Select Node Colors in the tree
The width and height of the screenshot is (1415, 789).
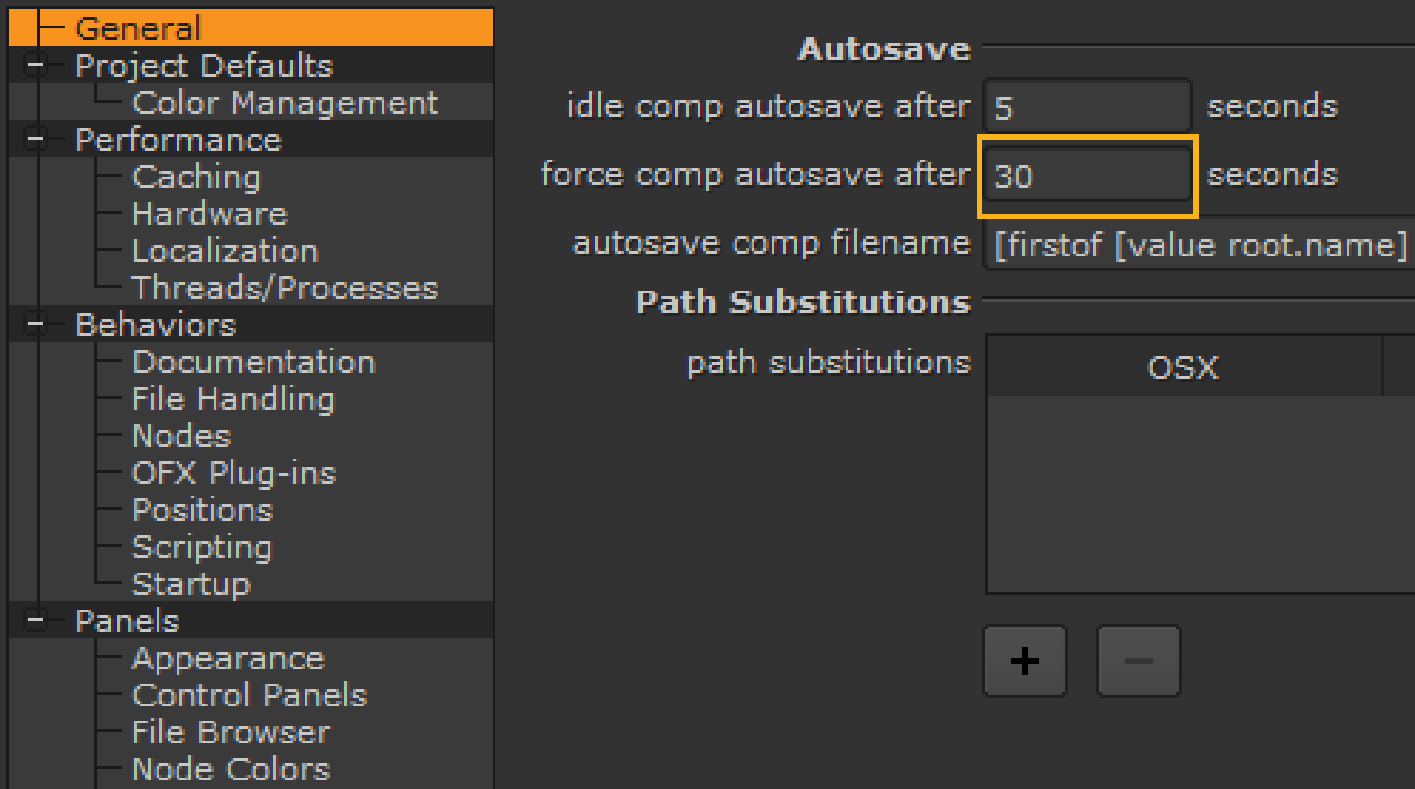(231, 769)
